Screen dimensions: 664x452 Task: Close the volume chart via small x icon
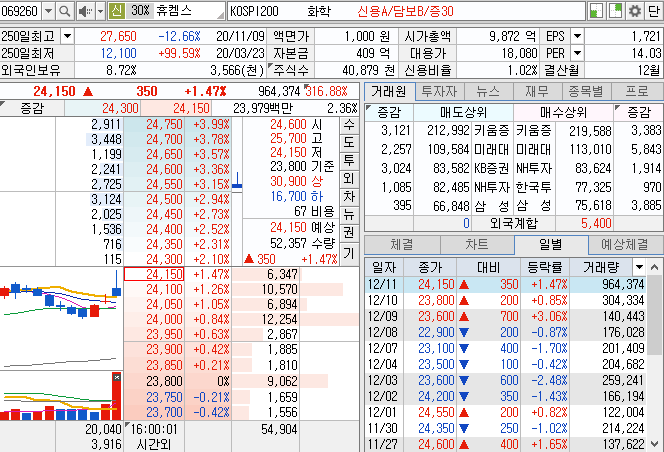coord(117,377)
